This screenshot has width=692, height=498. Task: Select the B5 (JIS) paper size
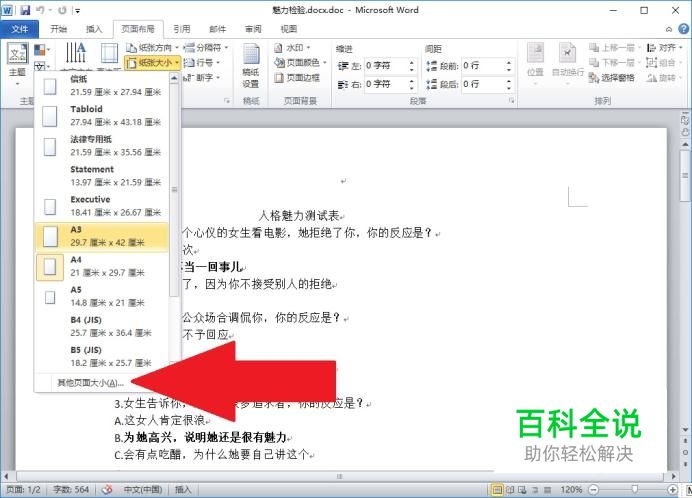tap(102, 356)
